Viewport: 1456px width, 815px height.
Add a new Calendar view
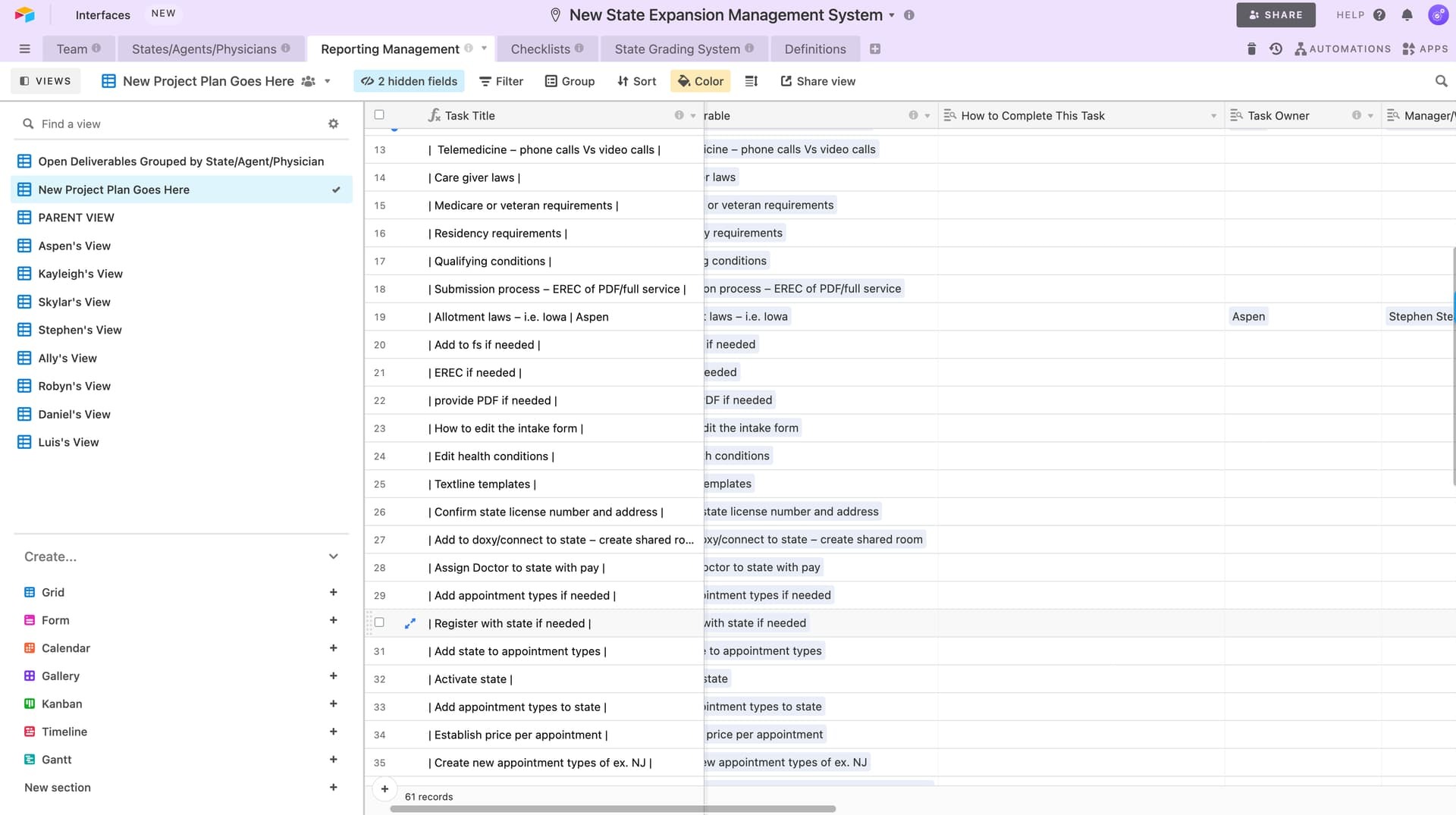click(333, 648)
